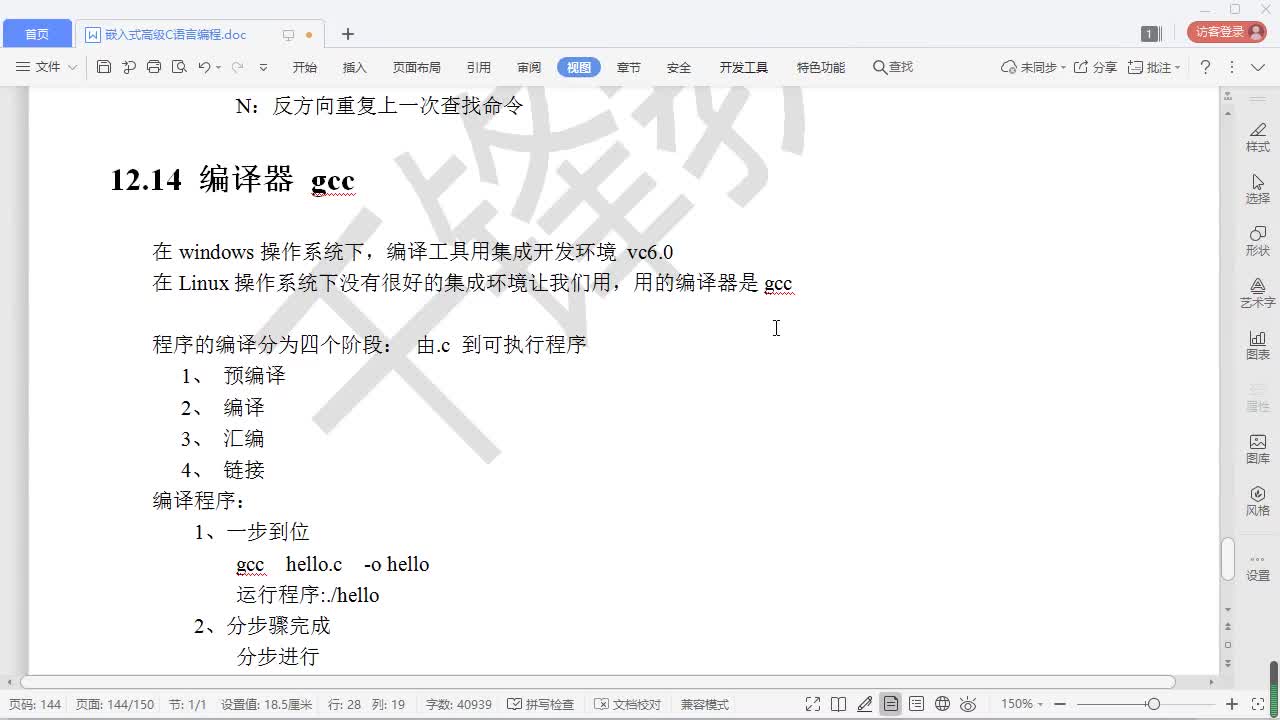This screenshot has width=1280, height=720.
Task: Click the Save icon in quick toolbar
Action: [x=104, y=67]
